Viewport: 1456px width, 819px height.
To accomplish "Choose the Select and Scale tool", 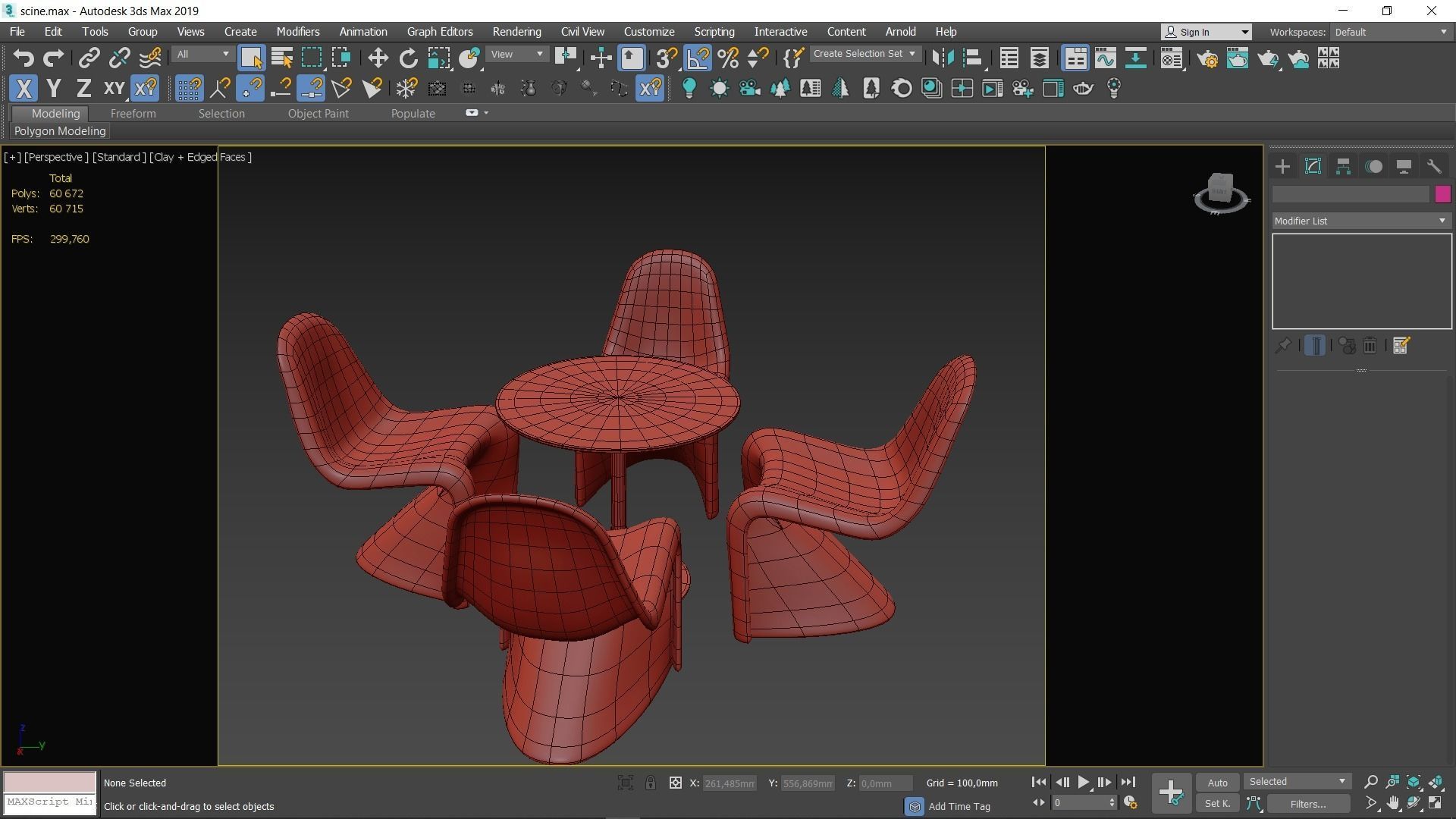I will [x=439, y=58].
